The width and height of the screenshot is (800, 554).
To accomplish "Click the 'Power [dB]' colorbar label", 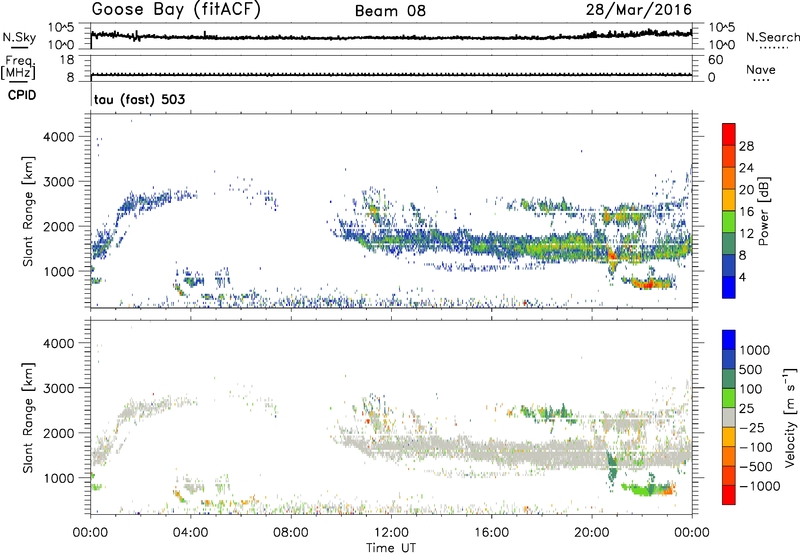I will [763, 211].
